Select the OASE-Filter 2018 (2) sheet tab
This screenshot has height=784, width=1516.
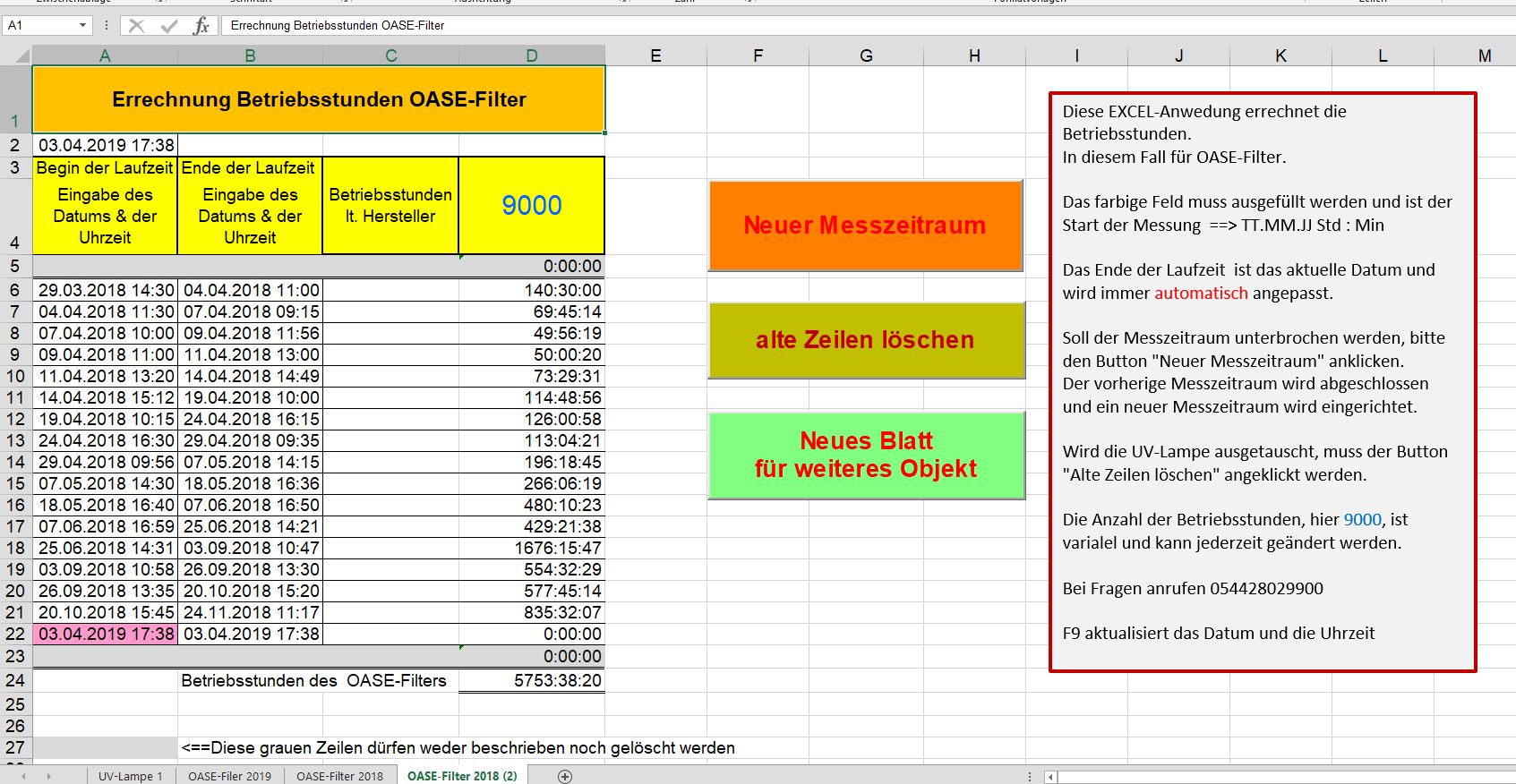click(x=462, y=776)
